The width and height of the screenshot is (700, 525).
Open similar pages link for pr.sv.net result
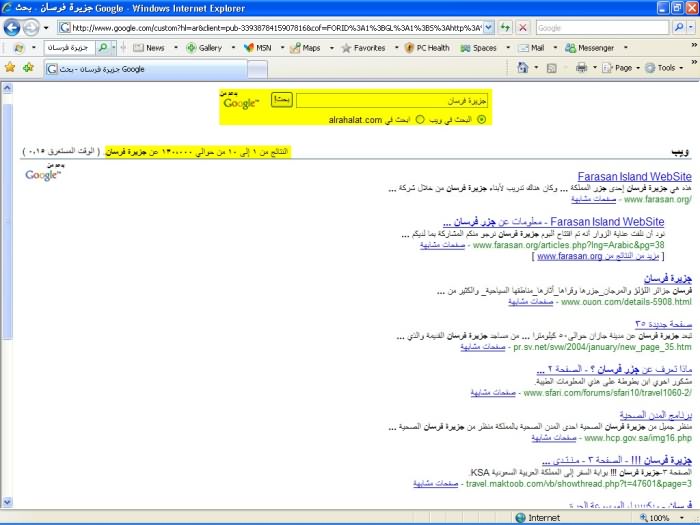click(x=483, y=347)
